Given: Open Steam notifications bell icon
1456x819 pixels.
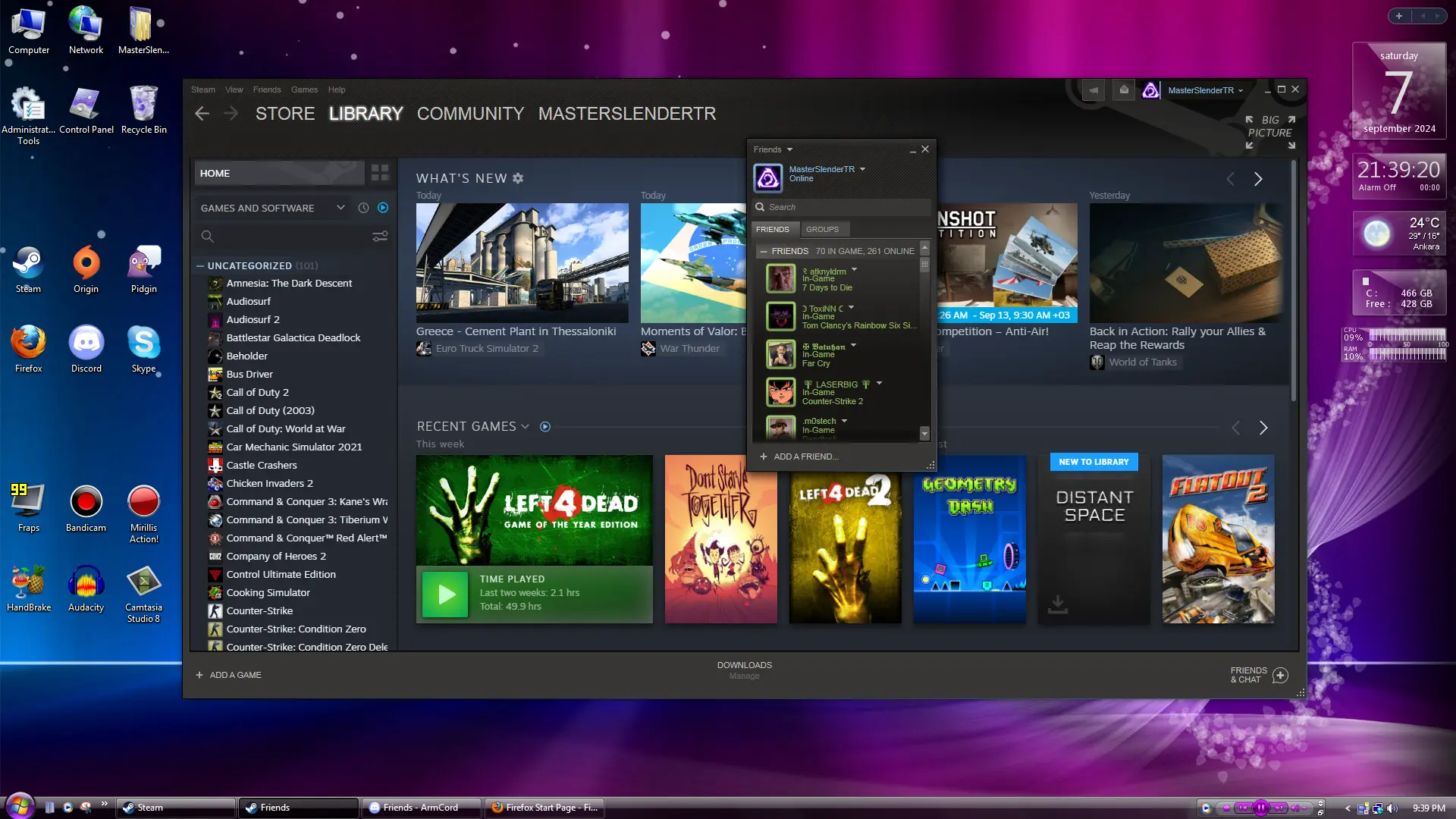Looking at the screenshot, I should (1124, 90).
